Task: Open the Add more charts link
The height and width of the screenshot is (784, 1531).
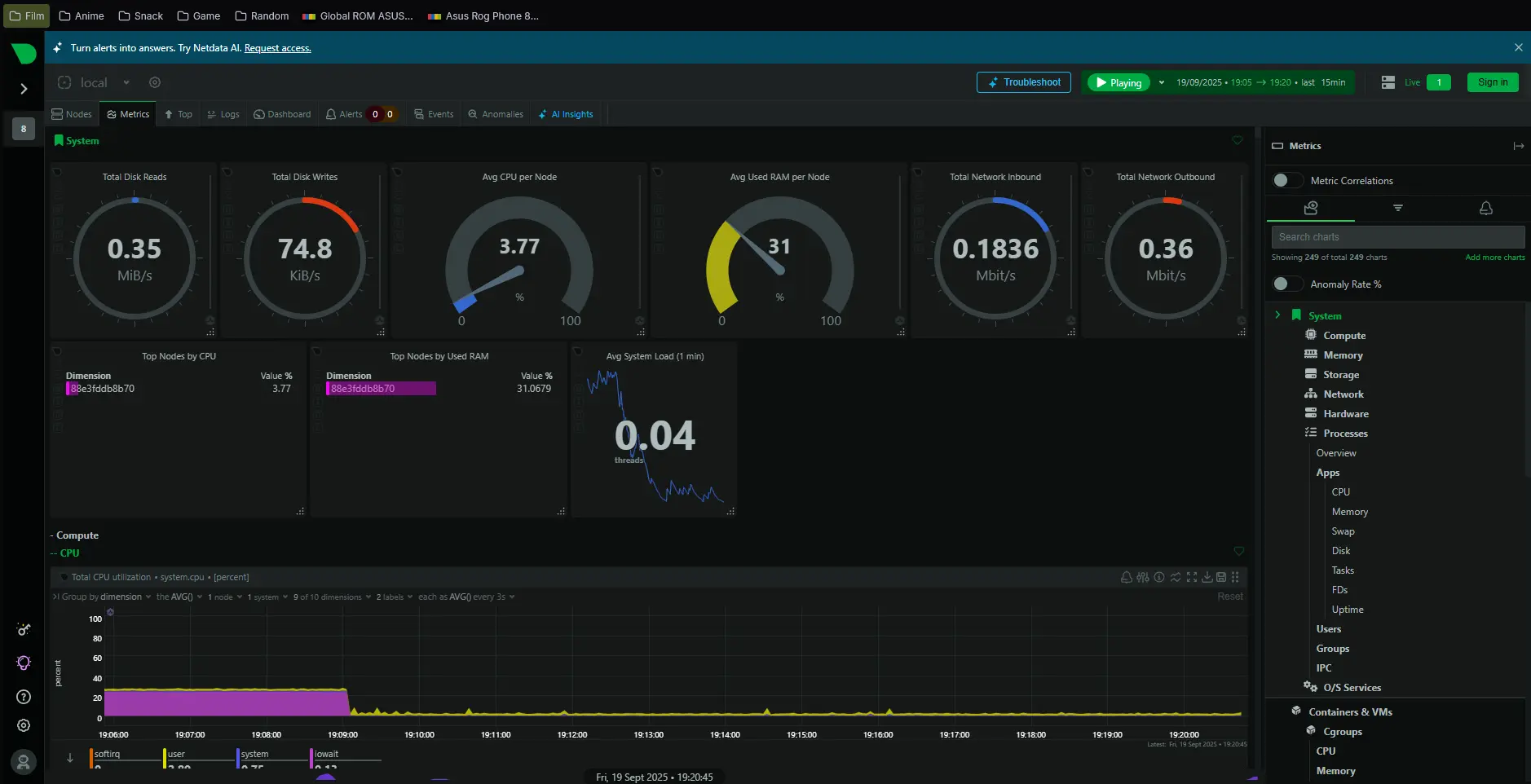Action: (1493, 257)
